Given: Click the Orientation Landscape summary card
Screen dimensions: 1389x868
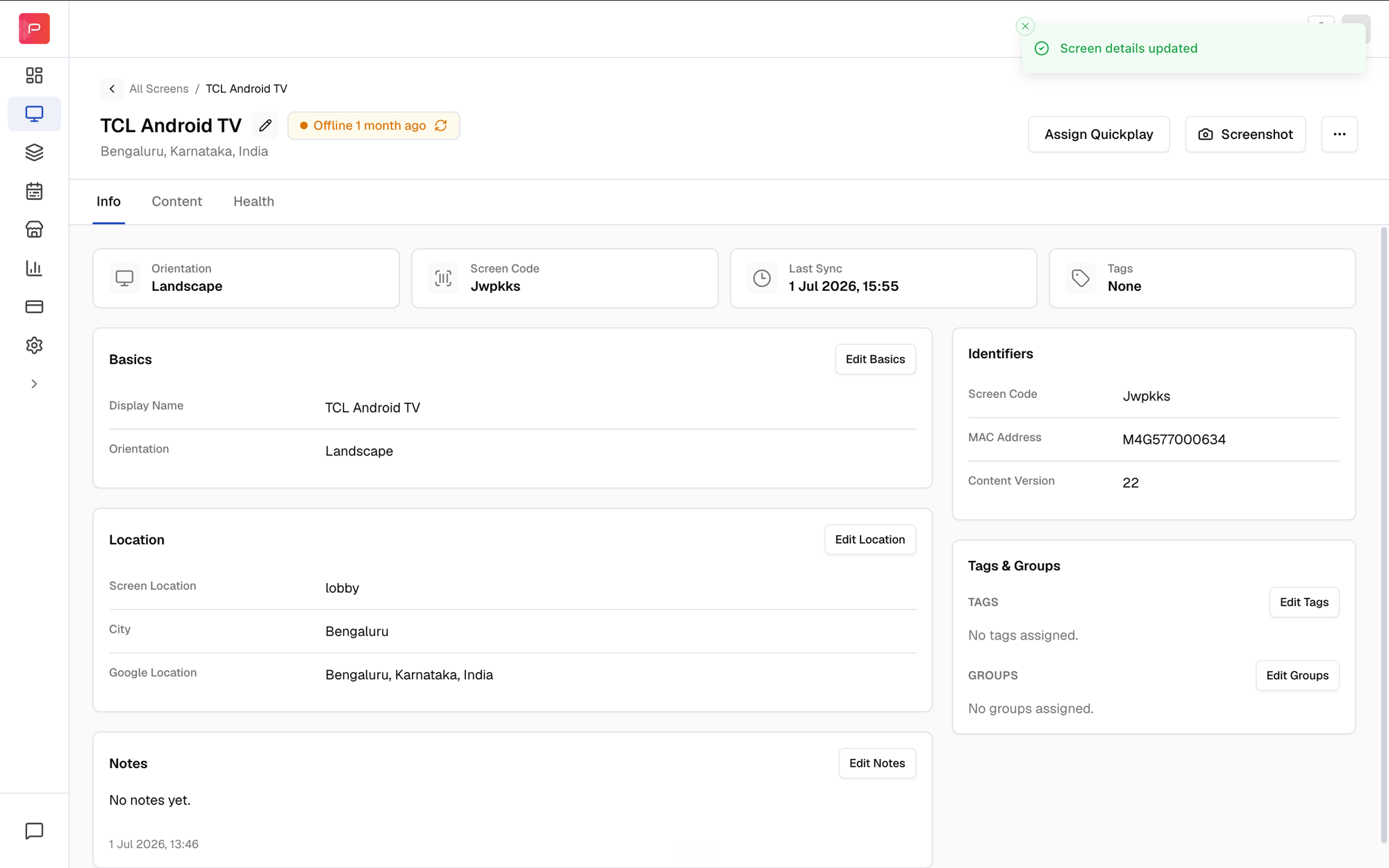Looking at the screenshot, I should (x=246, y=278).
